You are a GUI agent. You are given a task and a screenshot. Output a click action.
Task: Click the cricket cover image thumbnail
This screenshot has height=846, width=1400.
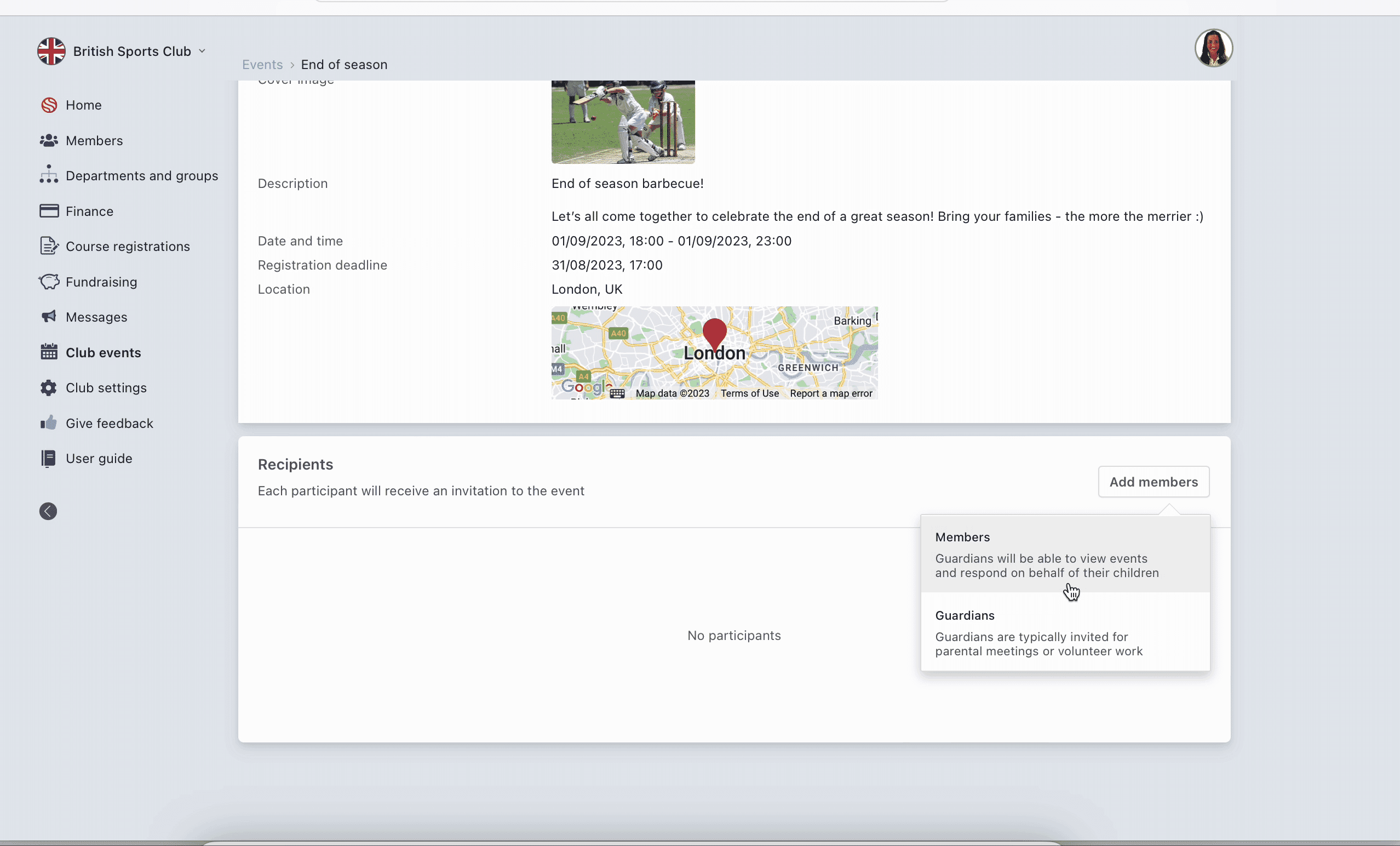point(623,122)
